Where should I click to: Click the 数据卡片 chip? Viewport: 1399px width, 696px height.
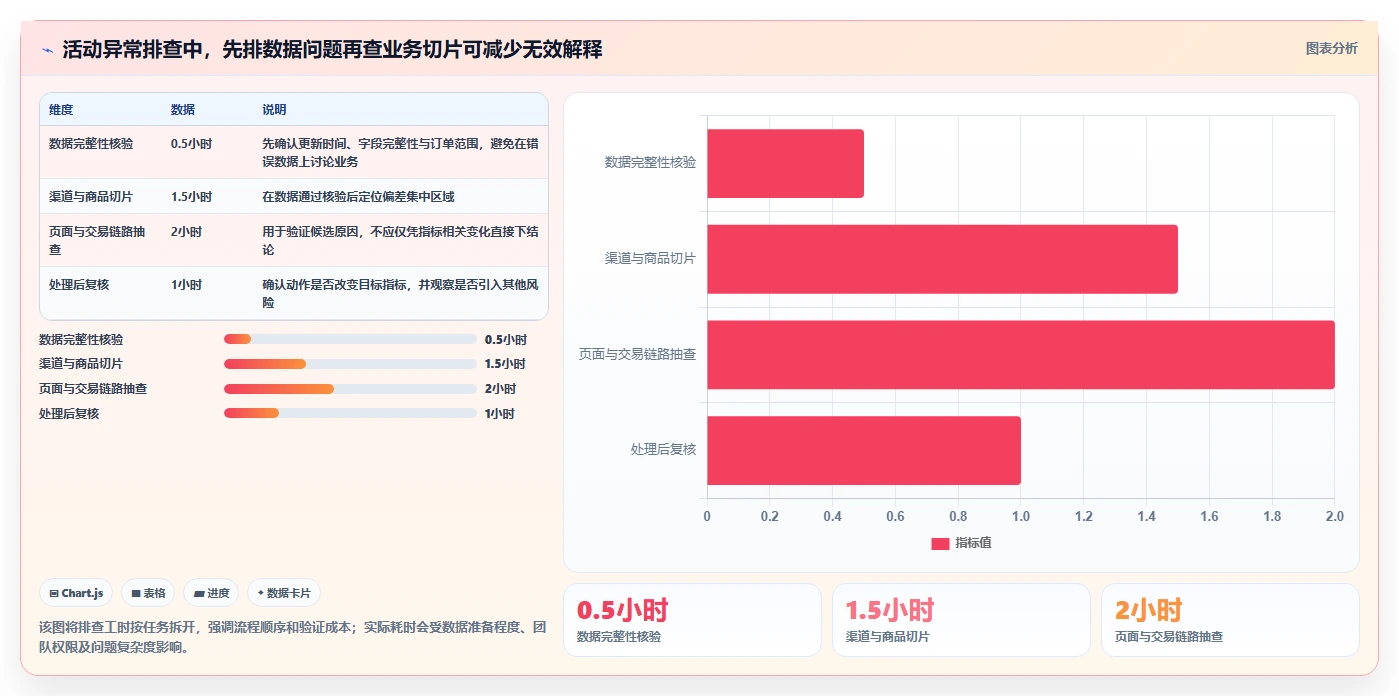tap(284, 593)
